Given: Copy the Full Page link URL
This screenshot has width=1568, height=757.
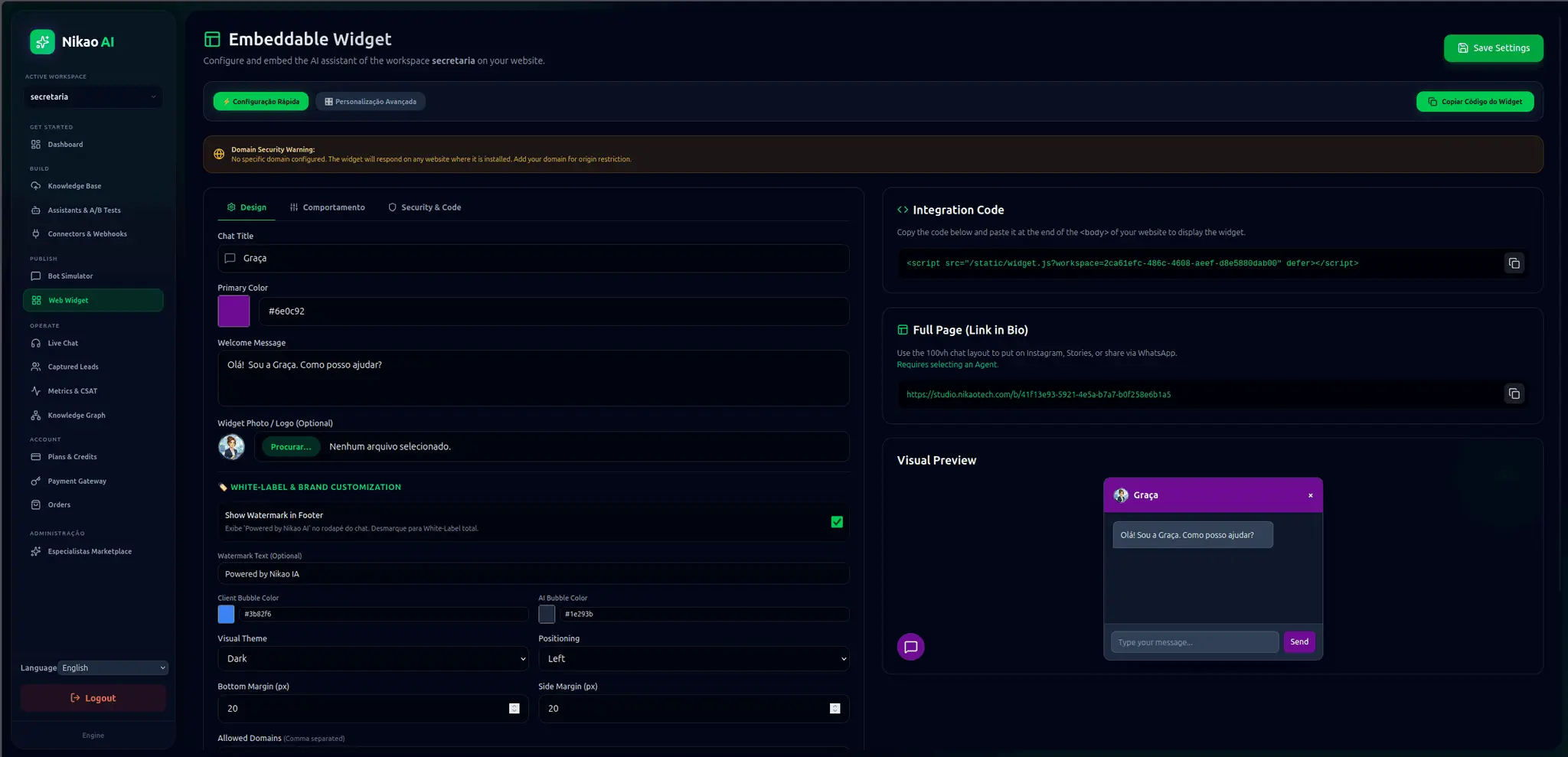Looking at the screenshot, I should [1514, 393].
